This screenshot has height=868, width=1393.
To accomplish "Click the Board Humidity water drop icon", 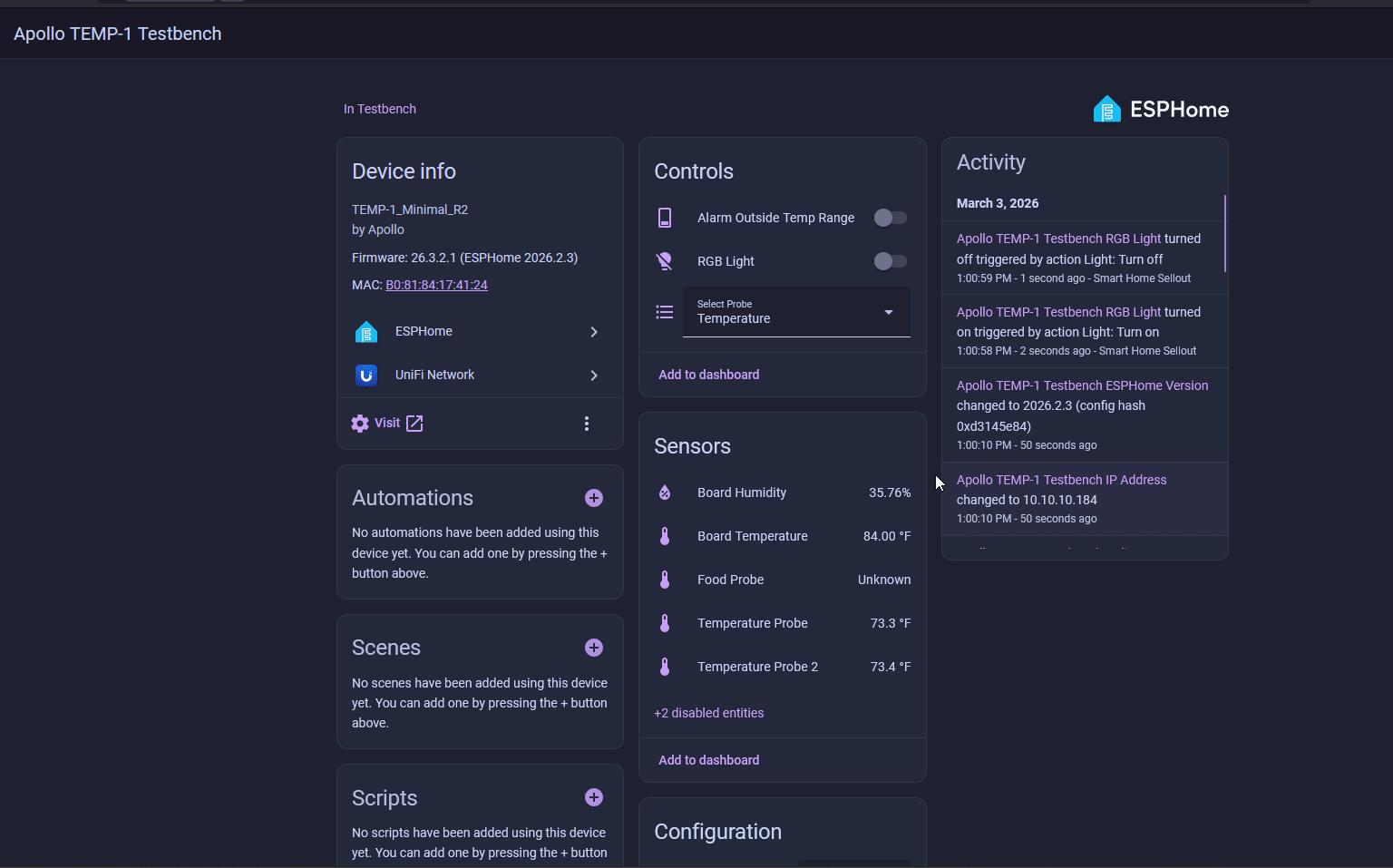I will pyautogui.click(x=665, y=493).
